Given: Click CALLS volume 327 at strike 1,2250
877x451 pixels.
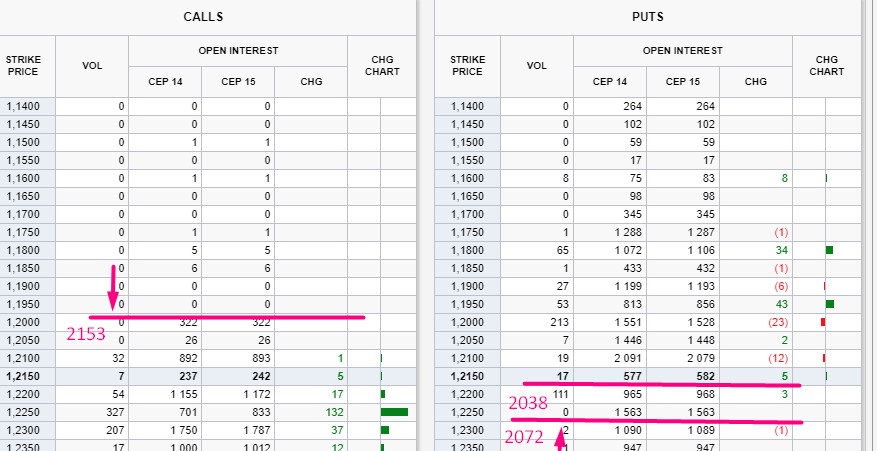Looking at the screenshot, I should click(115, 412).
